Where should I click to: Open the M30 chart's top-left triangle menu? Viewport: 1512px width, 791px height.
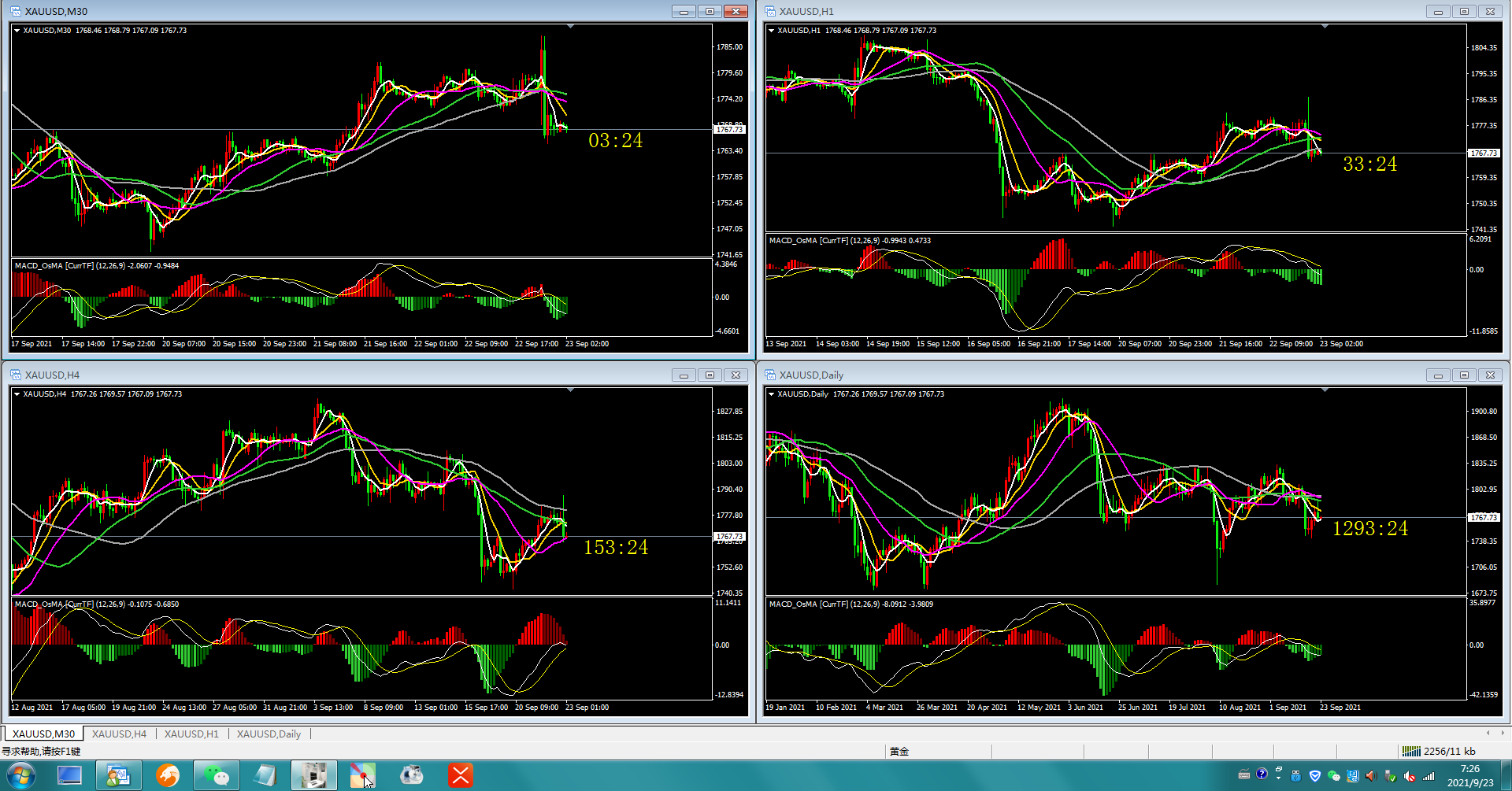point(17,31)
